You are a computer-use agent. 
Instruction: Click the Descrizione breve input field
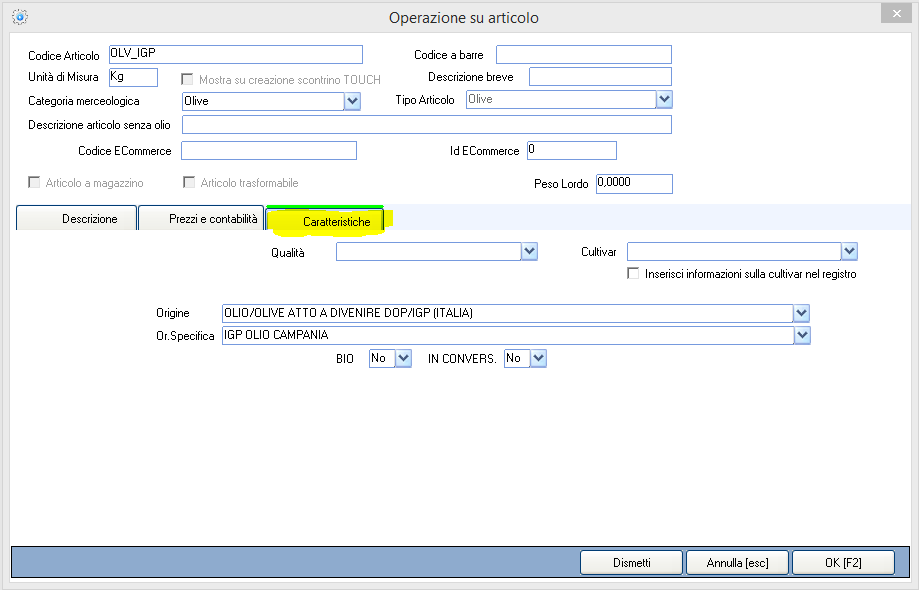(x=600, y=77)
